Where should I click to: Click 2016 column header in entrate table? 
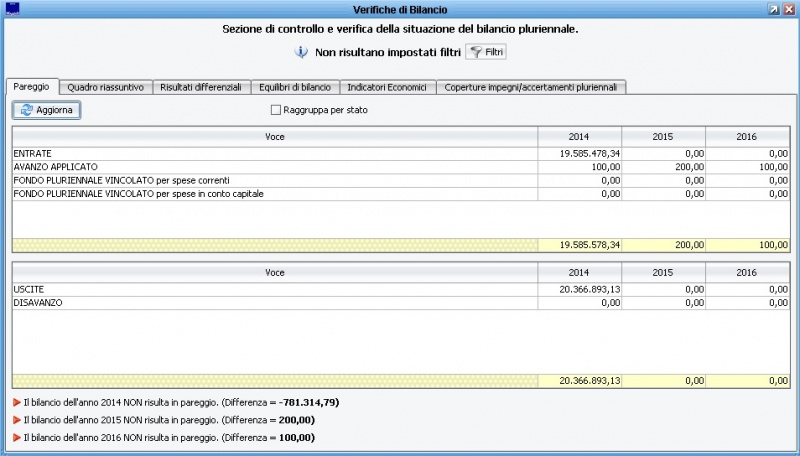click(x=747, y=137)
